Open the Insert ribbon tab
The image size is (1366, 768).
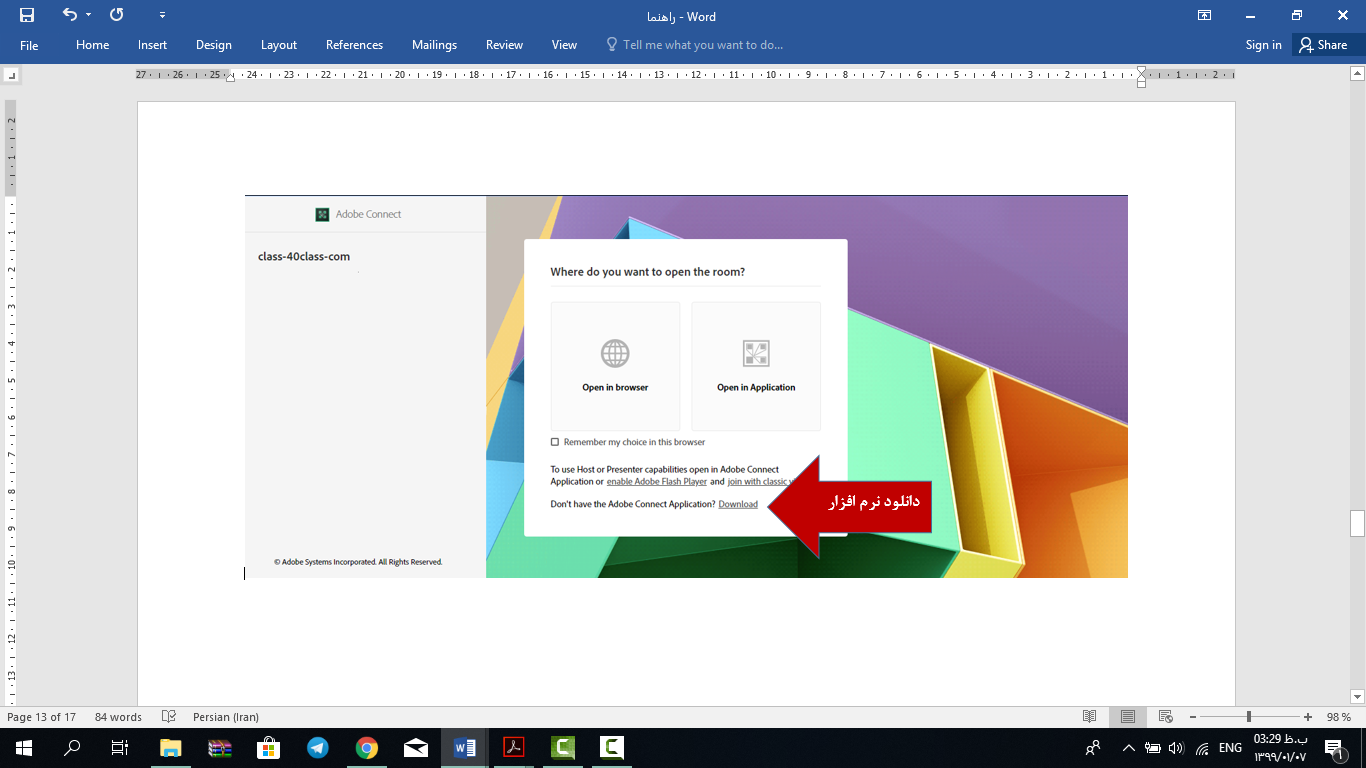pos(153,45)
